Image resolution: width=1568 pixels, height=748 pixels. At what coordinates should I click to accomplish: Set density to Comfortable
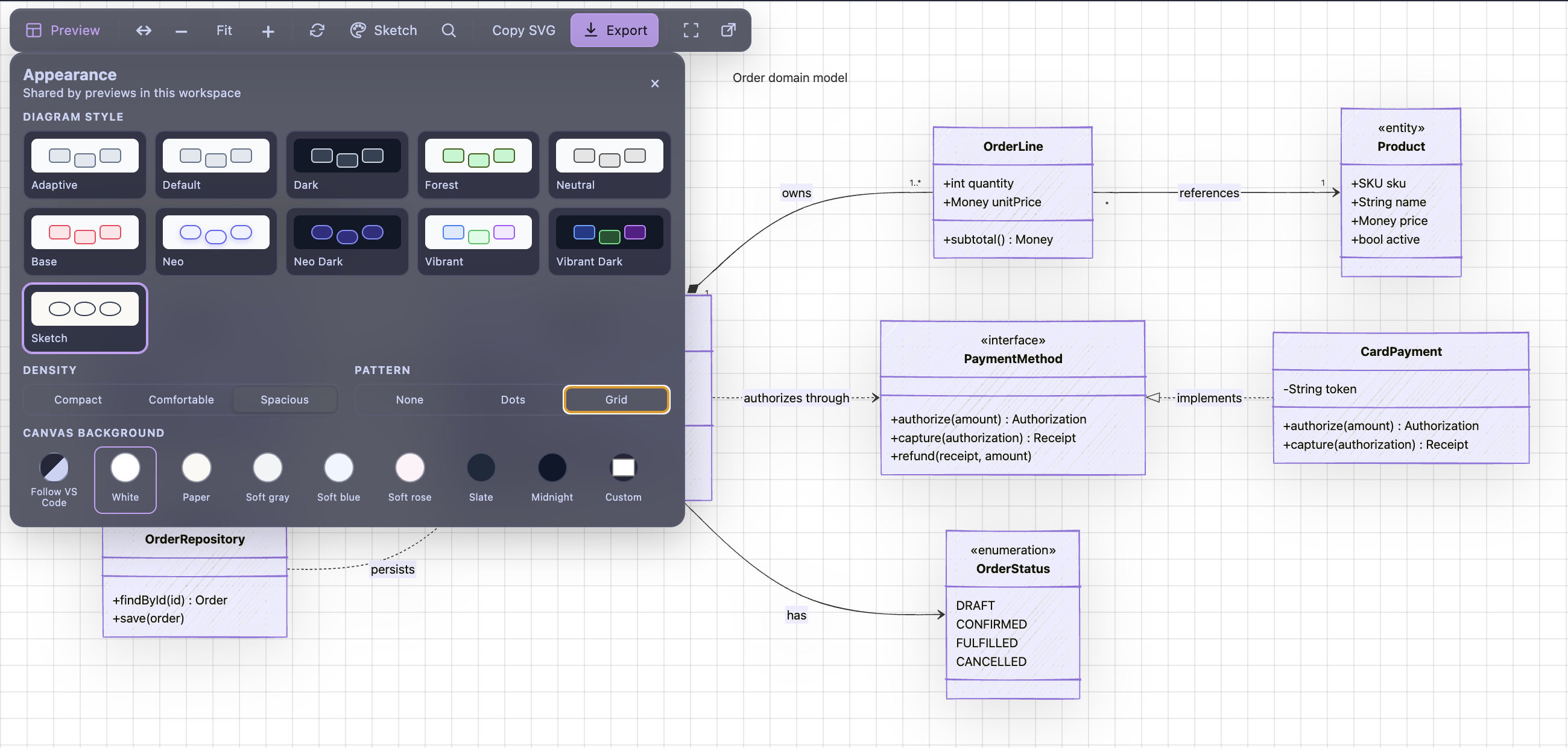182,400
